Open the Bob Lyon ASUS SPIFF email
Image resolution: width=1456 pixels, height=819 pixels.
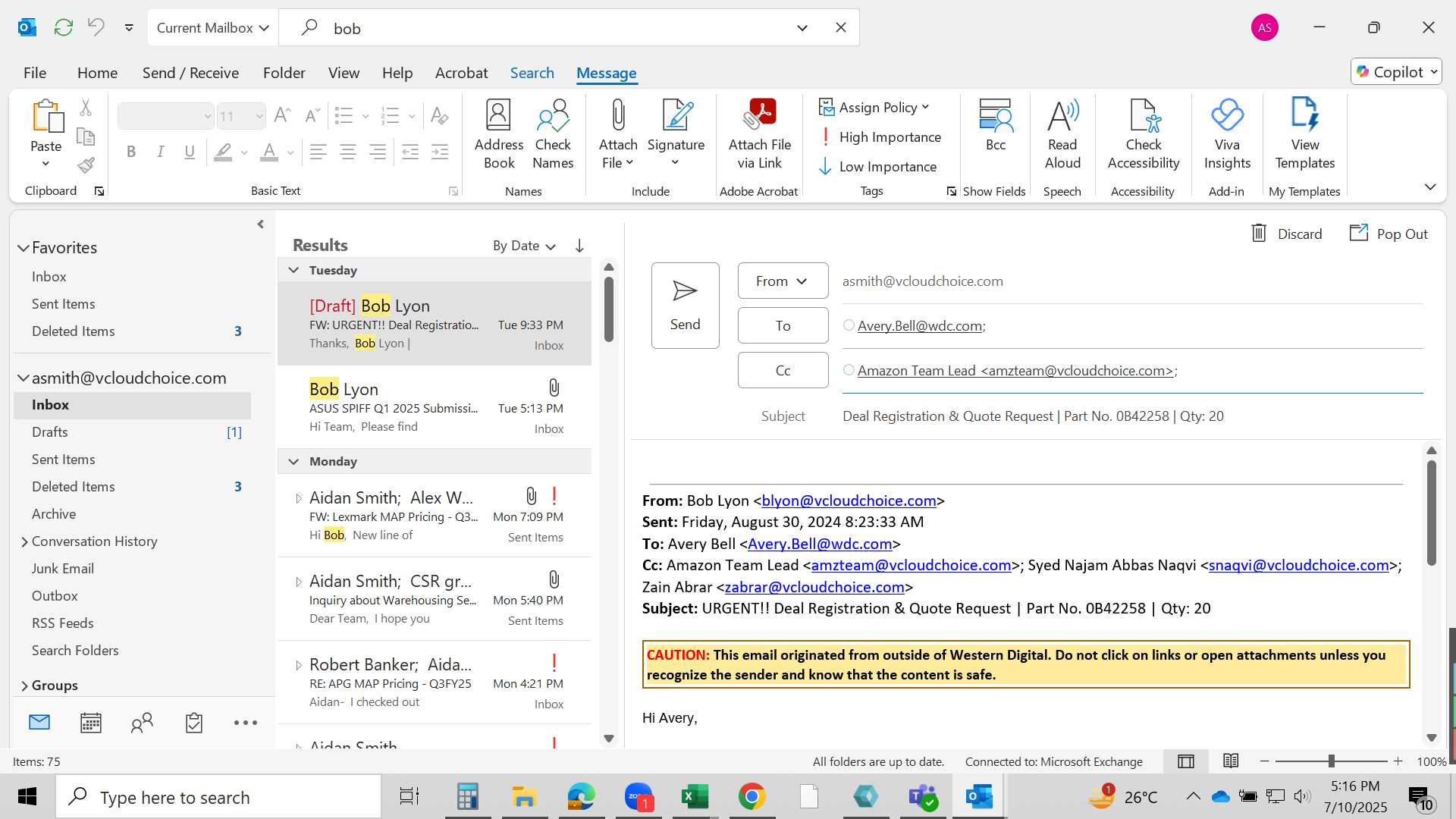[x=435, y=407]
